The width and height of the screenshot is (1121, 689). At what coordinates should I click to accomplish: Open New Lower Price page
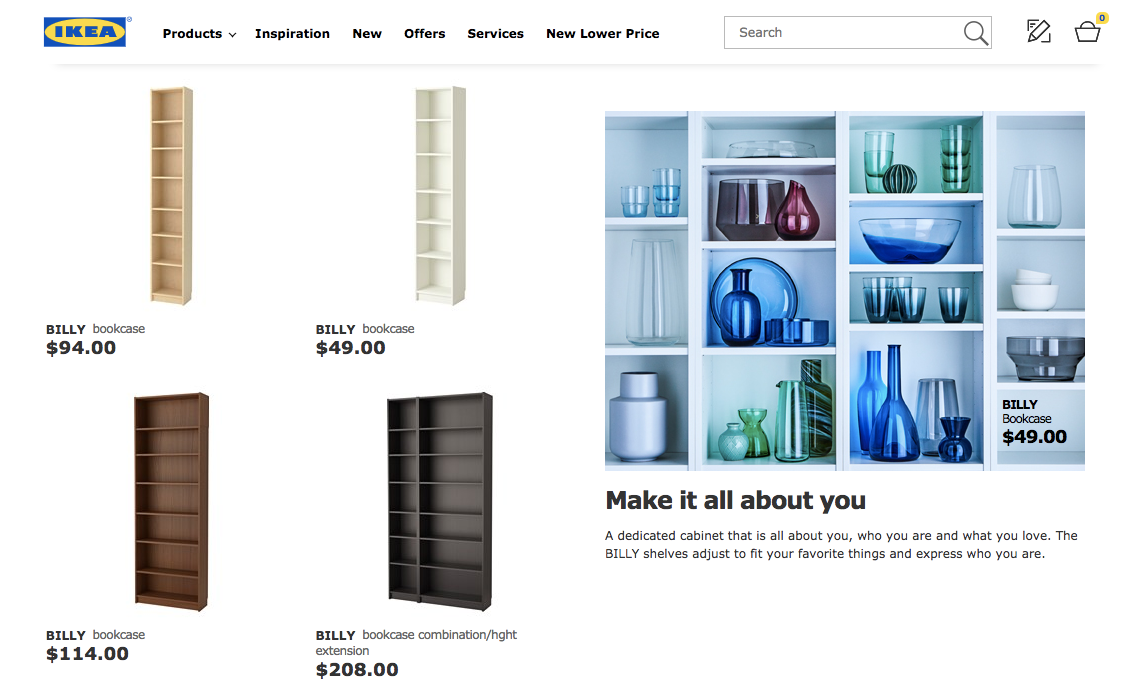tap(603, 34)
